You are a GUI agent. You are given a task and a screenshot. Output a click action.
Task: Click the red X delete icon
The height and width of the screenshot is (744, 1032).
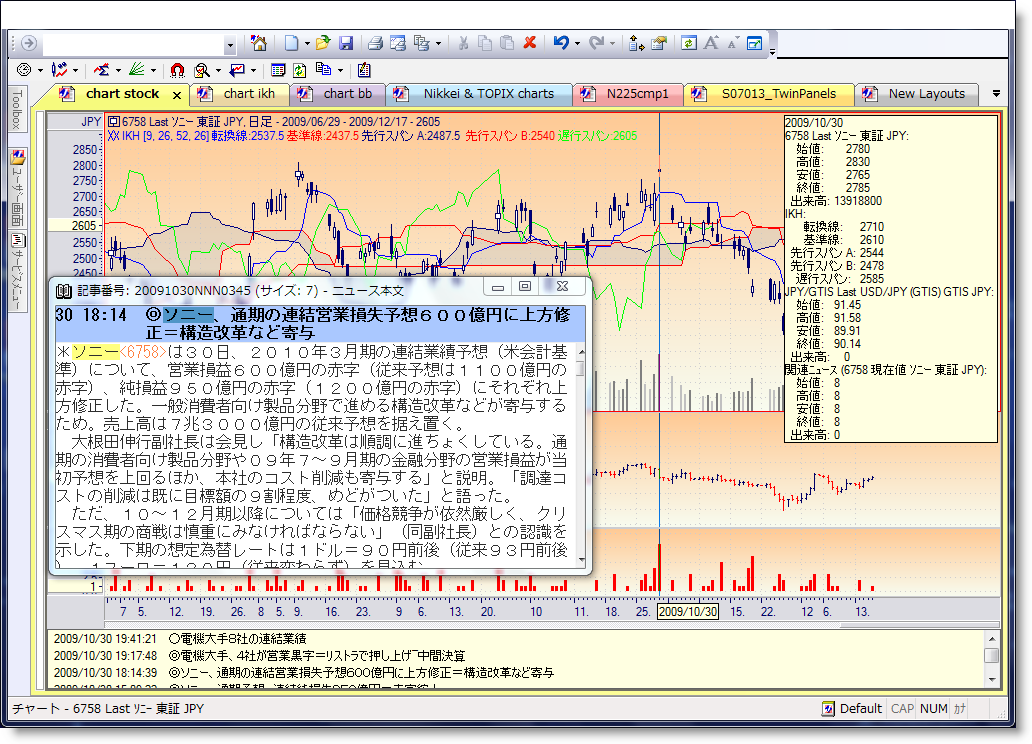[x=529, y=43]
